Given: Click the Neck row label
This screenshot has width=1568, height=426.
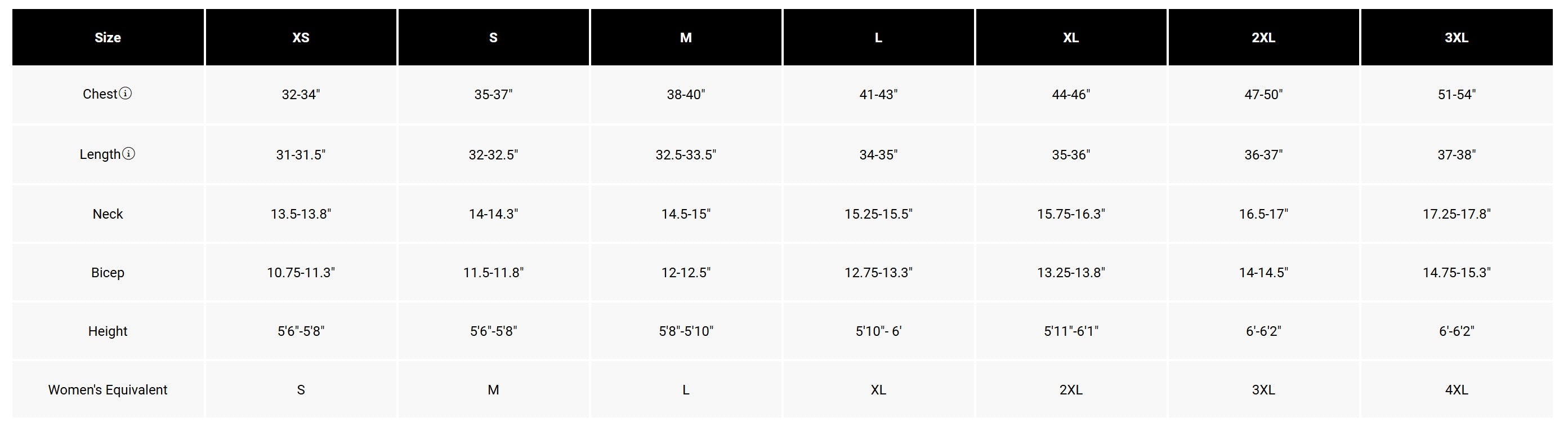Looking at the screenshot, I should (108, 214).
